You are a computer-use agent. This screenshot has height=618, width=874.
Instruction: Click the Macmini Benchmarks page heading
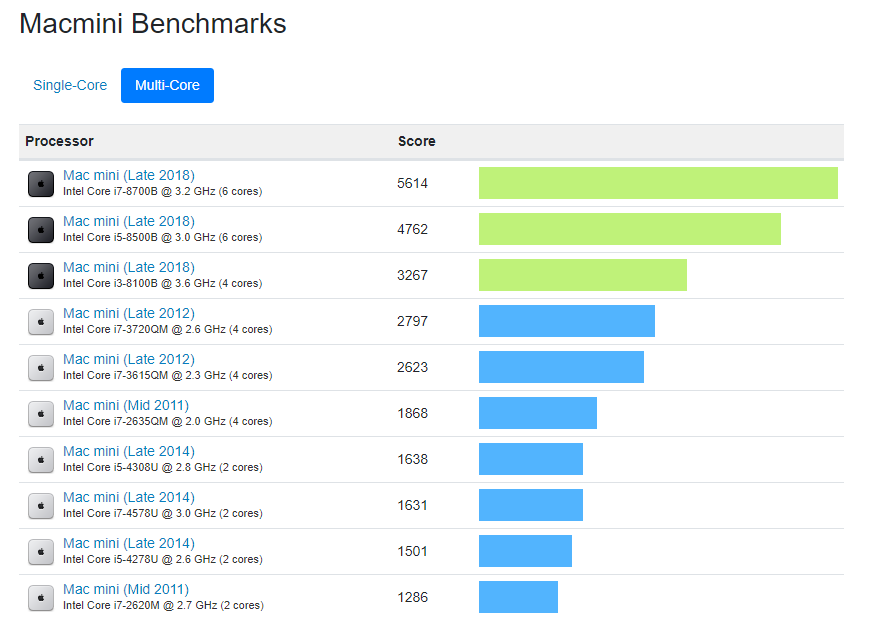point(153,24)
